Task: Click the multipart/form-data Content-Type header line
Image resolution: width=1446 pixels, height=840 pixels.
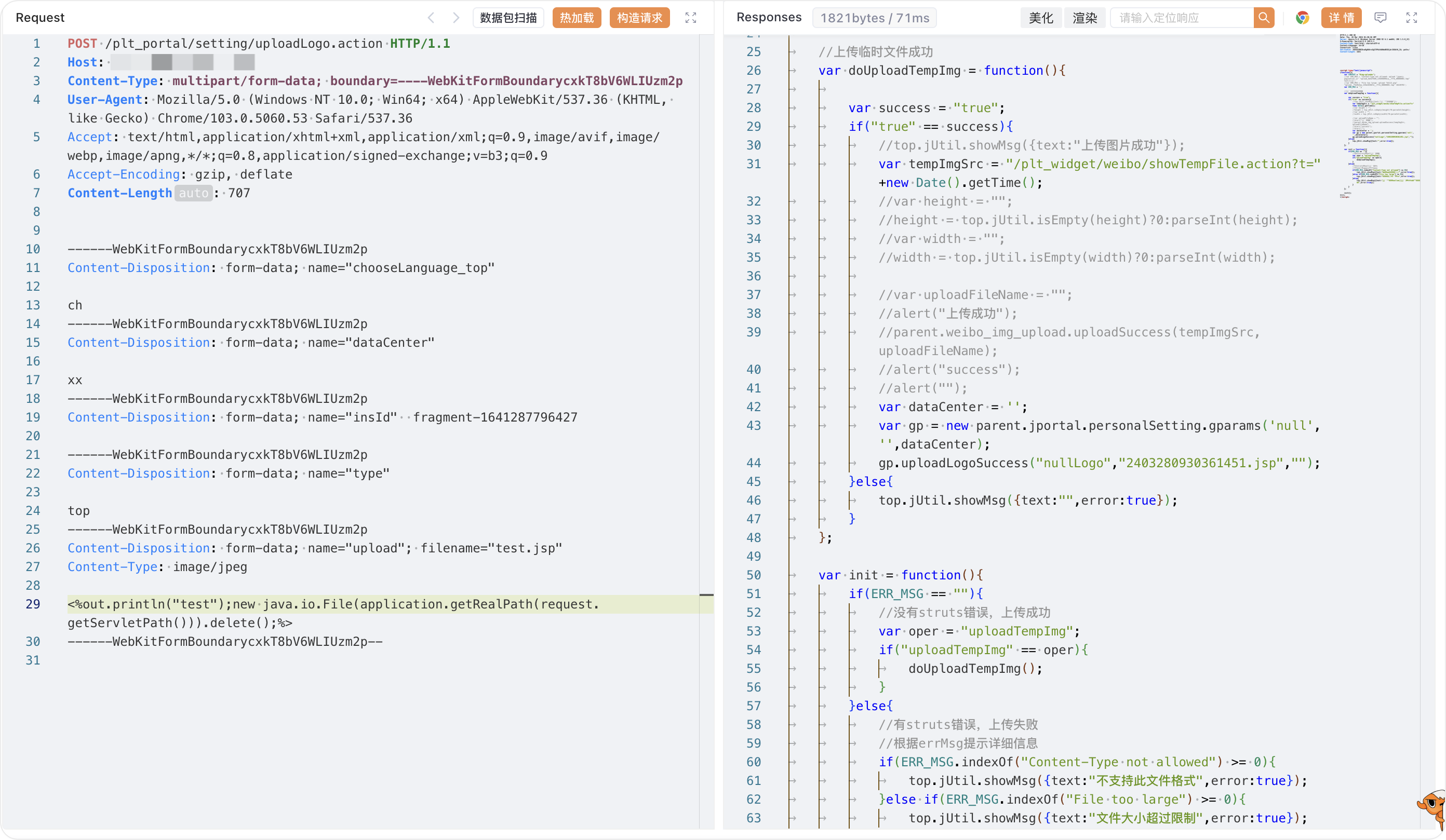Action: [x=376, y=81]
